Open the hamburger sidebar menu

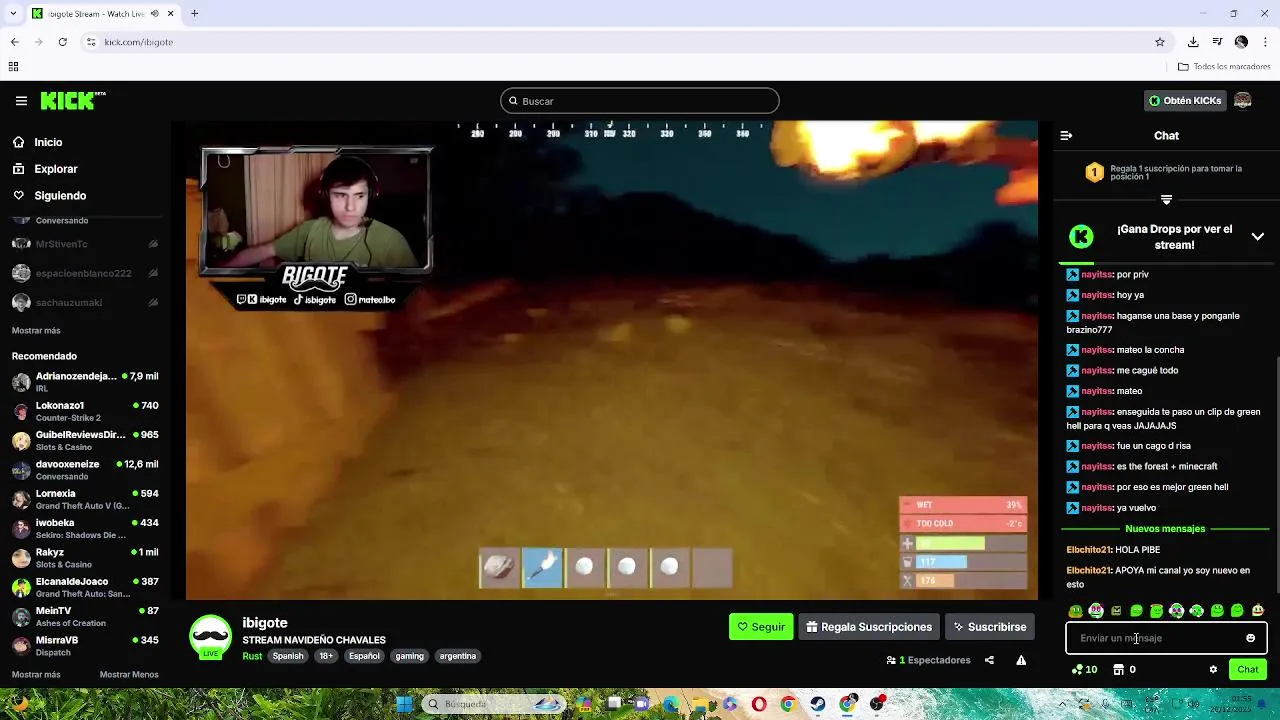coord(21,101)
